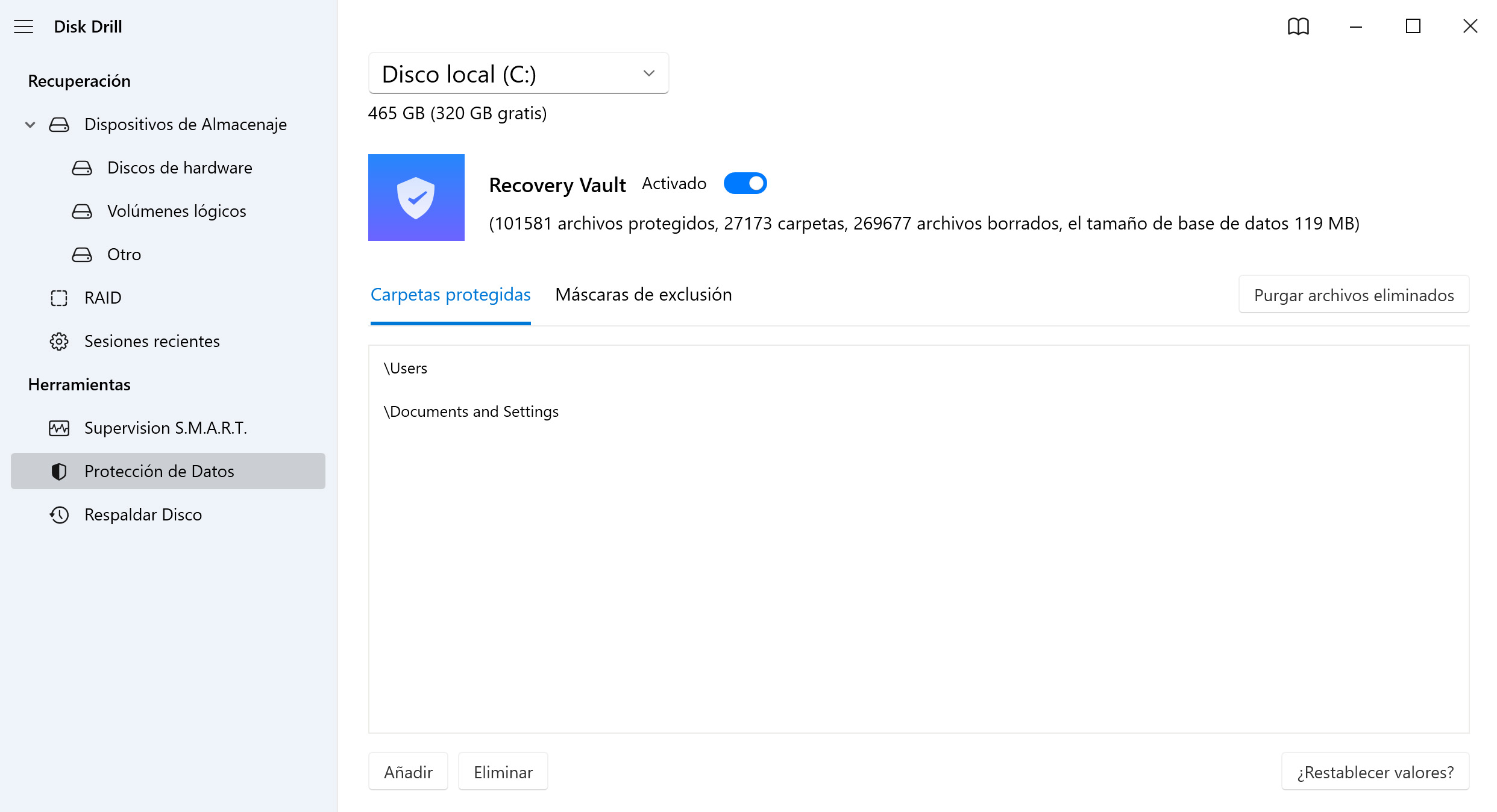Collapse Recuperación section expander
Screen dimensions: 1497x812
click(x=30, y=124)
